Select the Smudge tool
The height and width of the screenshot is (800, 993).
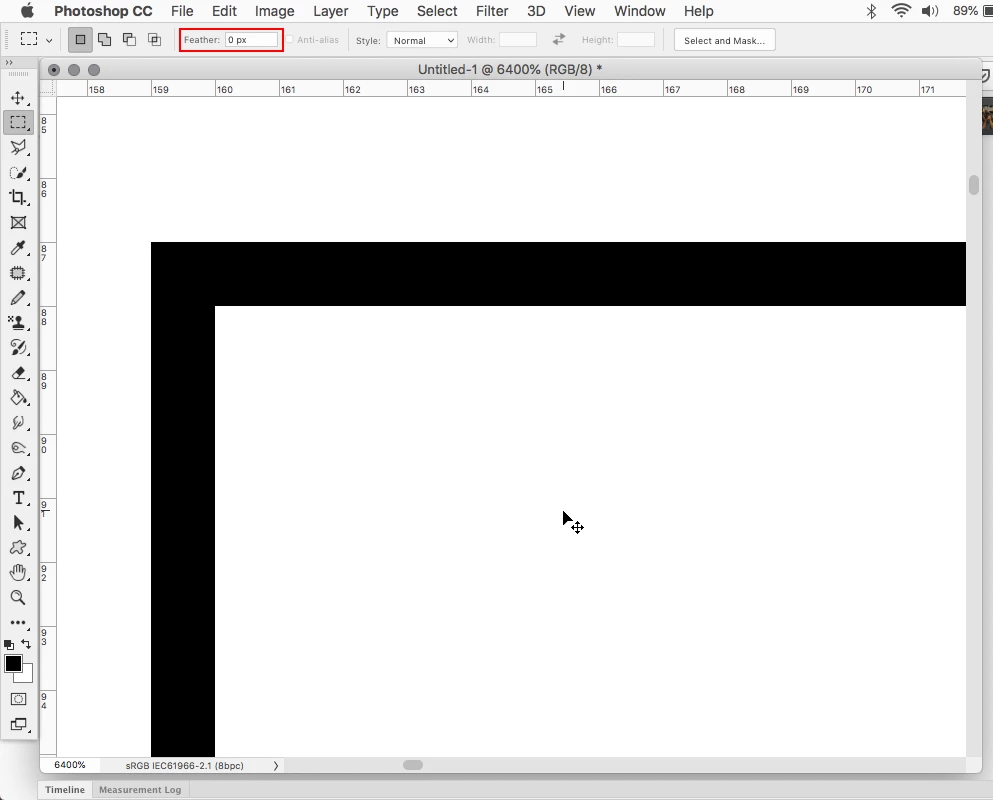[18, 422]
